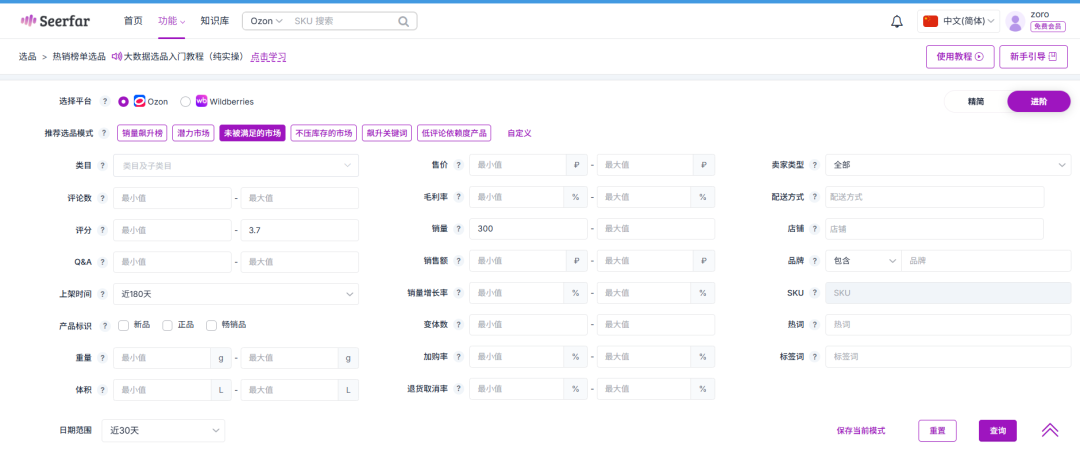Open the 日期范围 dropdown

tap(163, 430)
